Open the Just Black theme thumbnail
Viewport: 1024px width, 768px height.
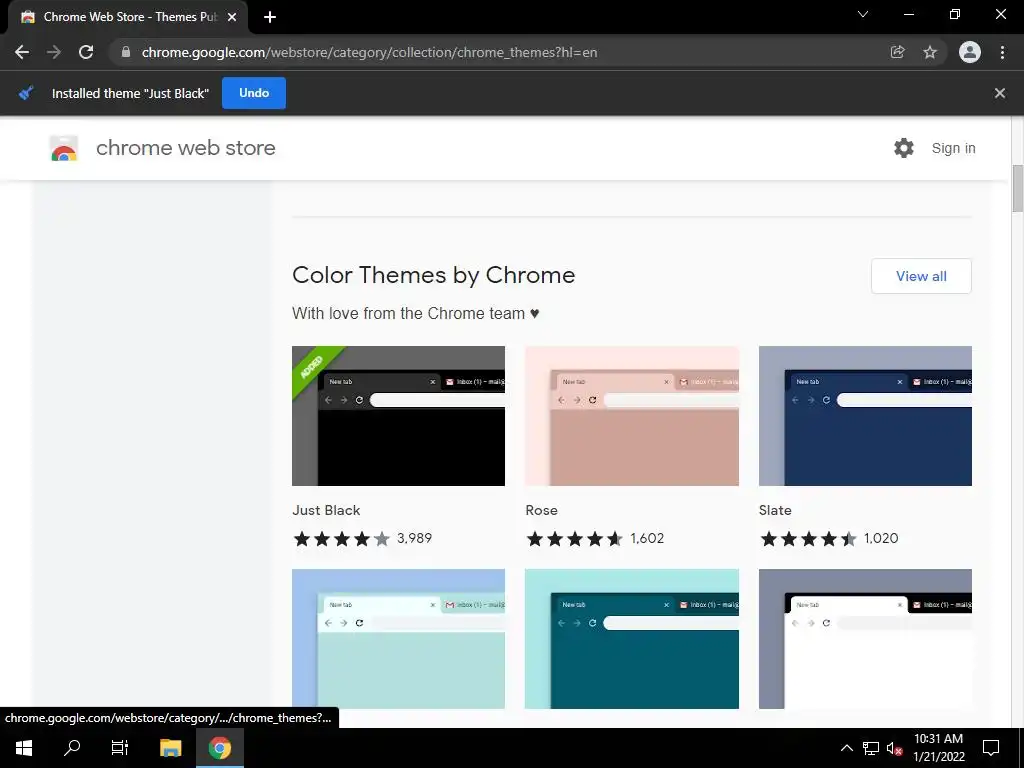tap(398, 416)
